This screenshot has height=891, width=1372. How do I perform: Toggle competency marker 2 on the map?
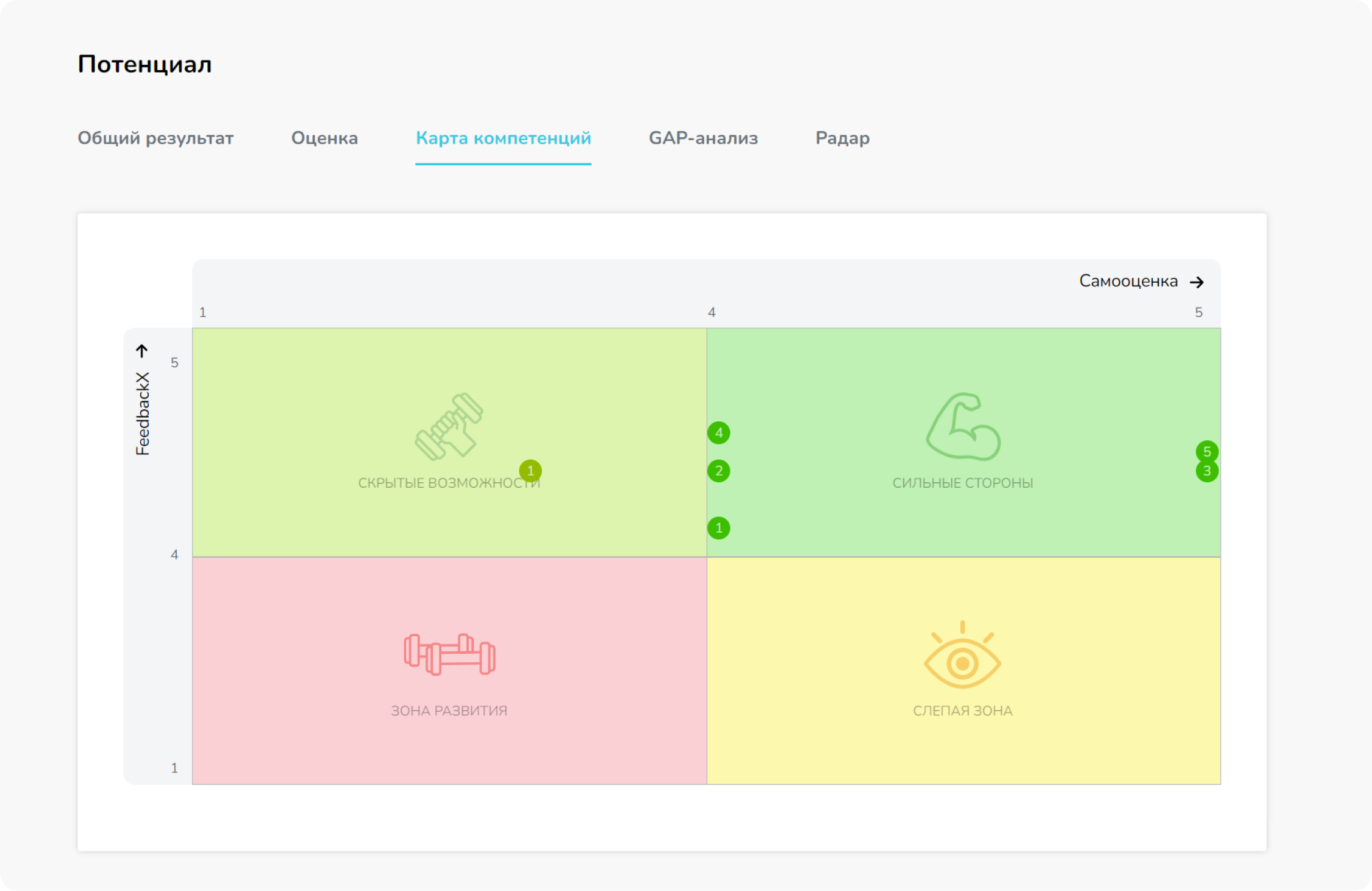719,471
